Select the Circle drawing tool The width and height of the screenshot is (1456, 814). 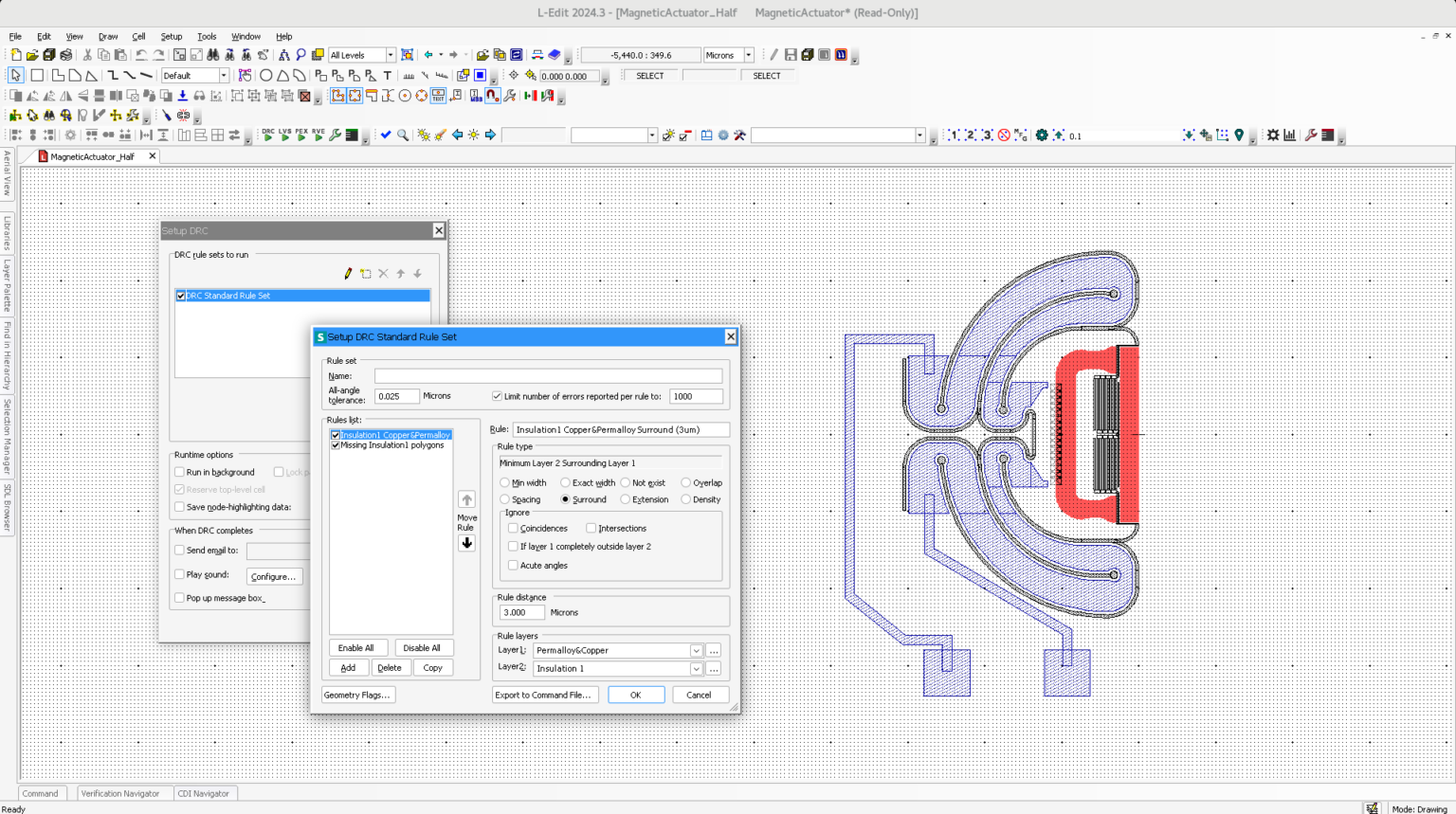click(x=266, y=76)
